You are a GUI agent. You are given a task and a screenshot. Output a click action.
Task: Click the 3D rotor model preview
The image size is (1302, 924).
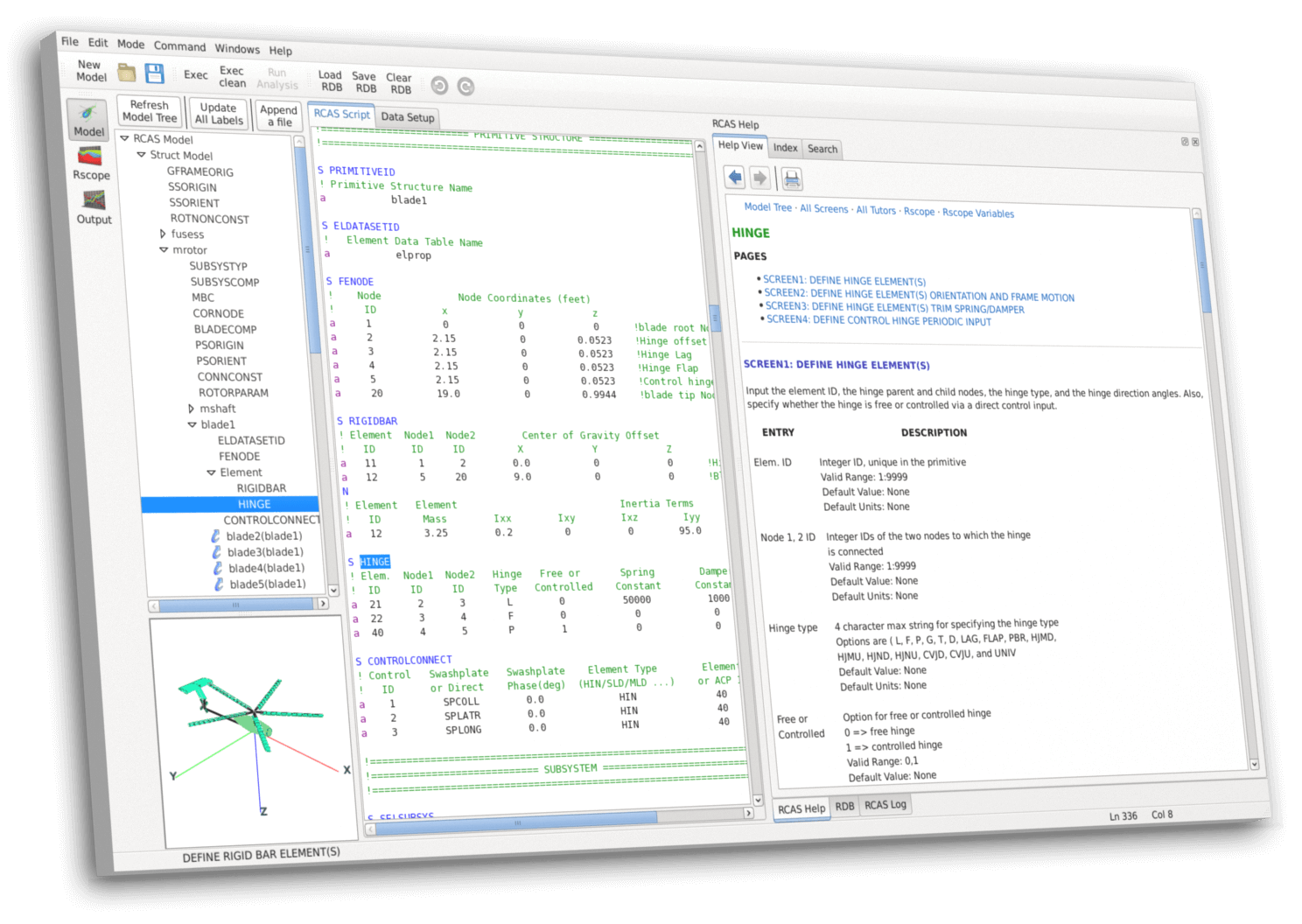click(254, 731)
